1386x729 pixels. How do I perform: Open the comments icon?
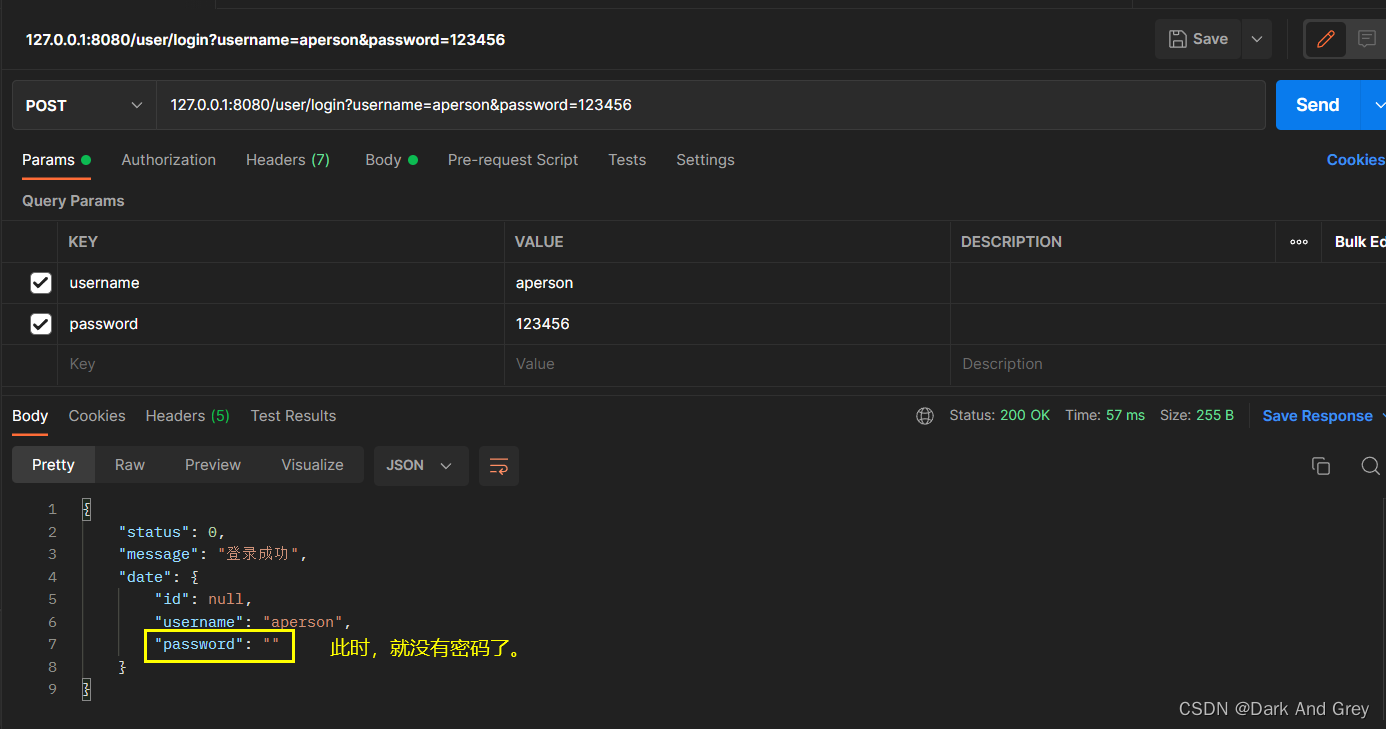point(1366,39)
